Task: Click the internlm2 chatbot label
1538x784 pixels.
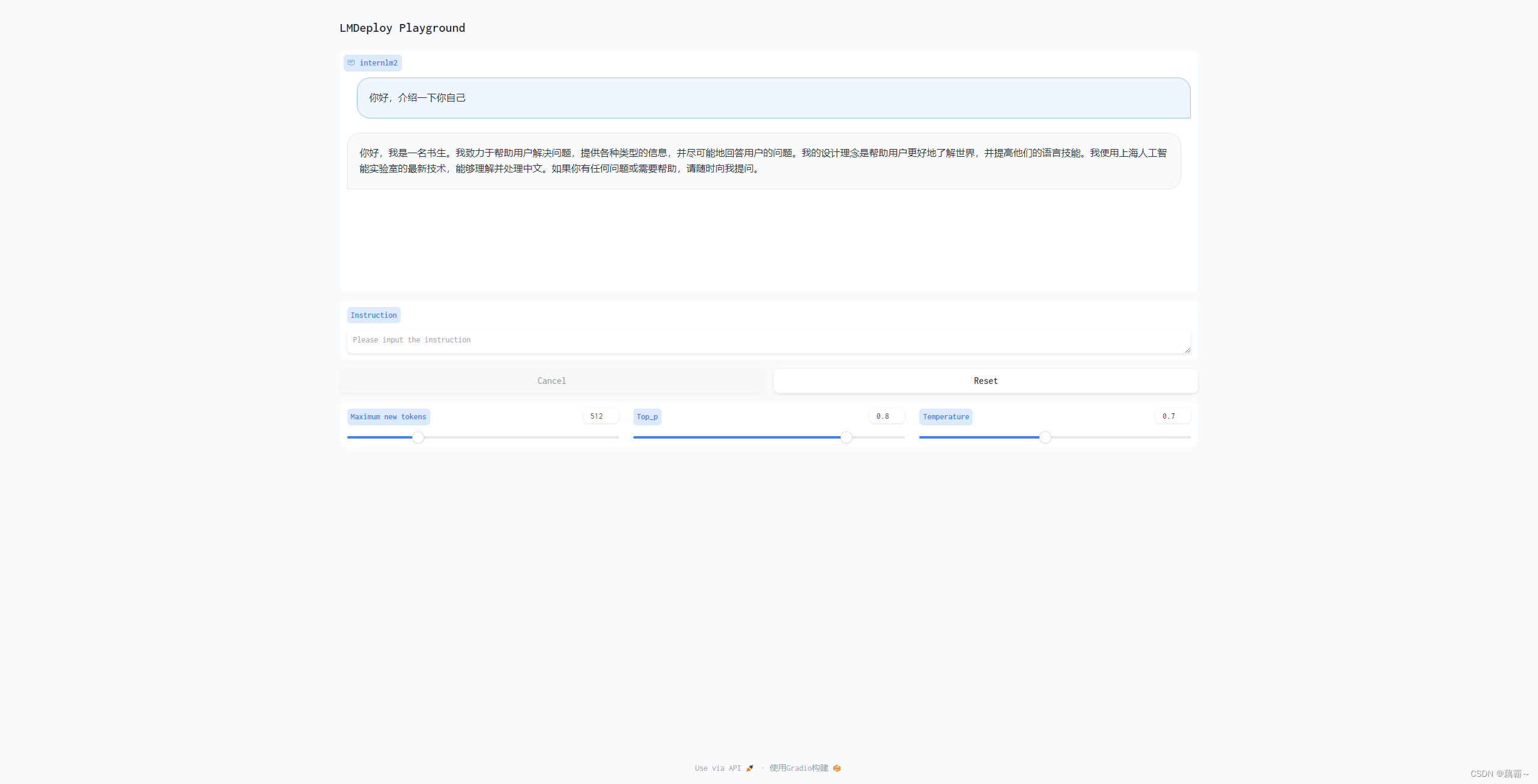Action: click(x=372, y=63)
